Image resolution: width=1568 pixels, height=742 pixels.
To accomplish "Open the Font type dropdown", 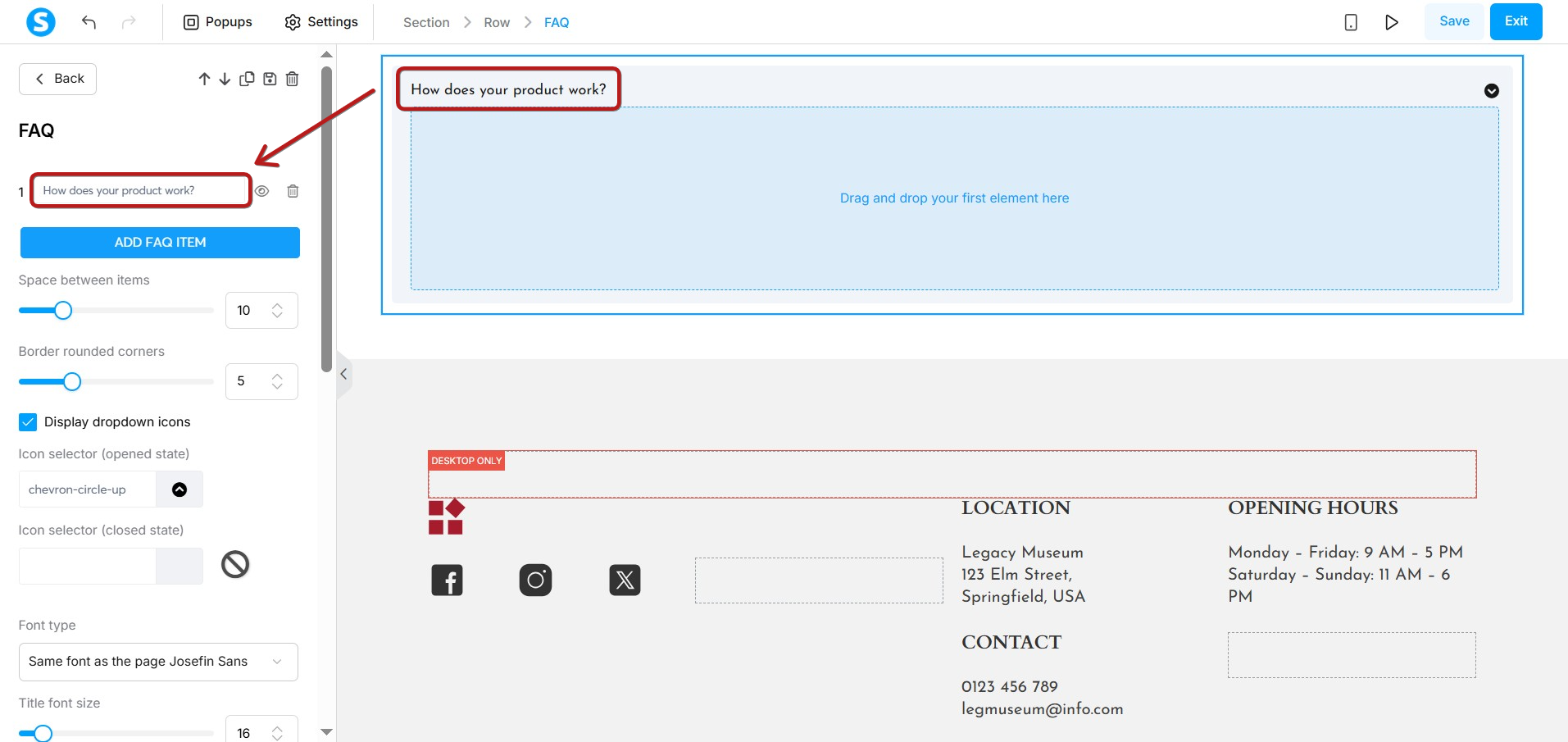I will (158, 662).
